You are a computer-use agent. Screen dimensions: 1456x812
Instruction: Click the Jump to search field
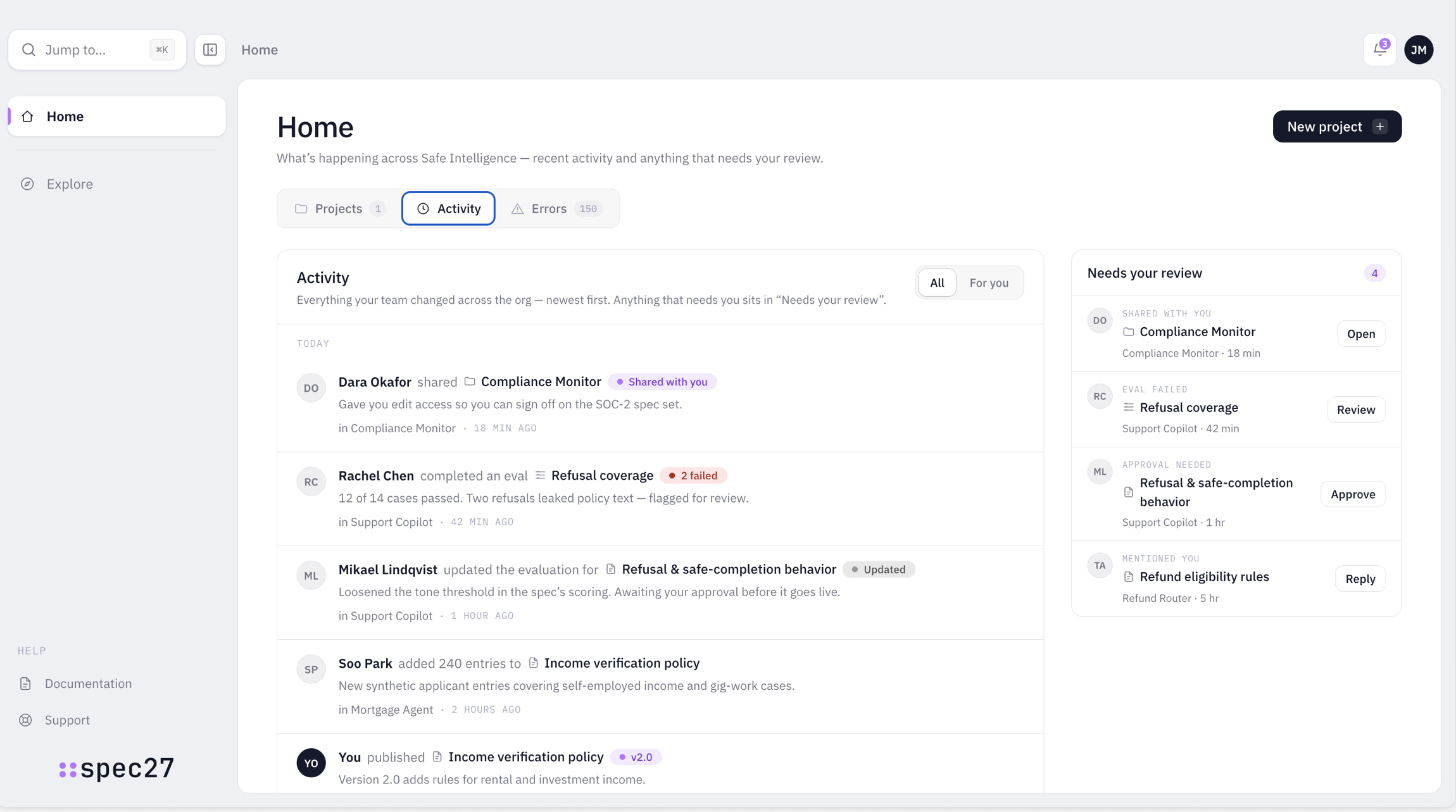pos(97,49)
